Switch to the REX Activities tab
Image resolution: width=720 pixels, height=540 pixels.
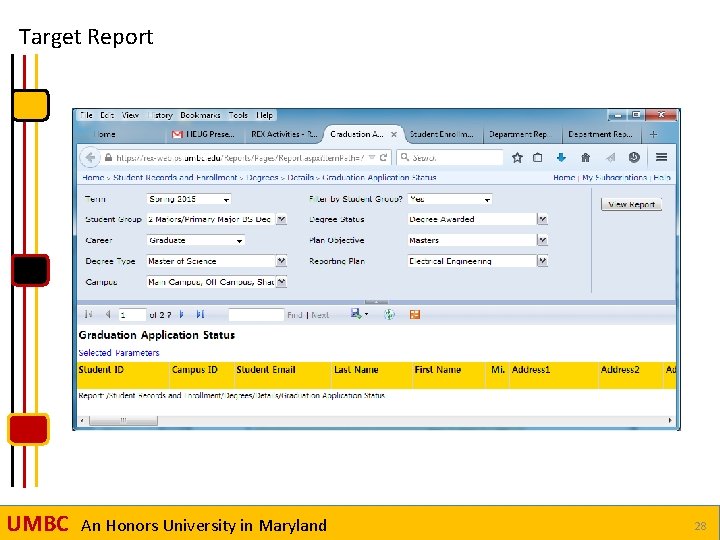pos(283,134)
